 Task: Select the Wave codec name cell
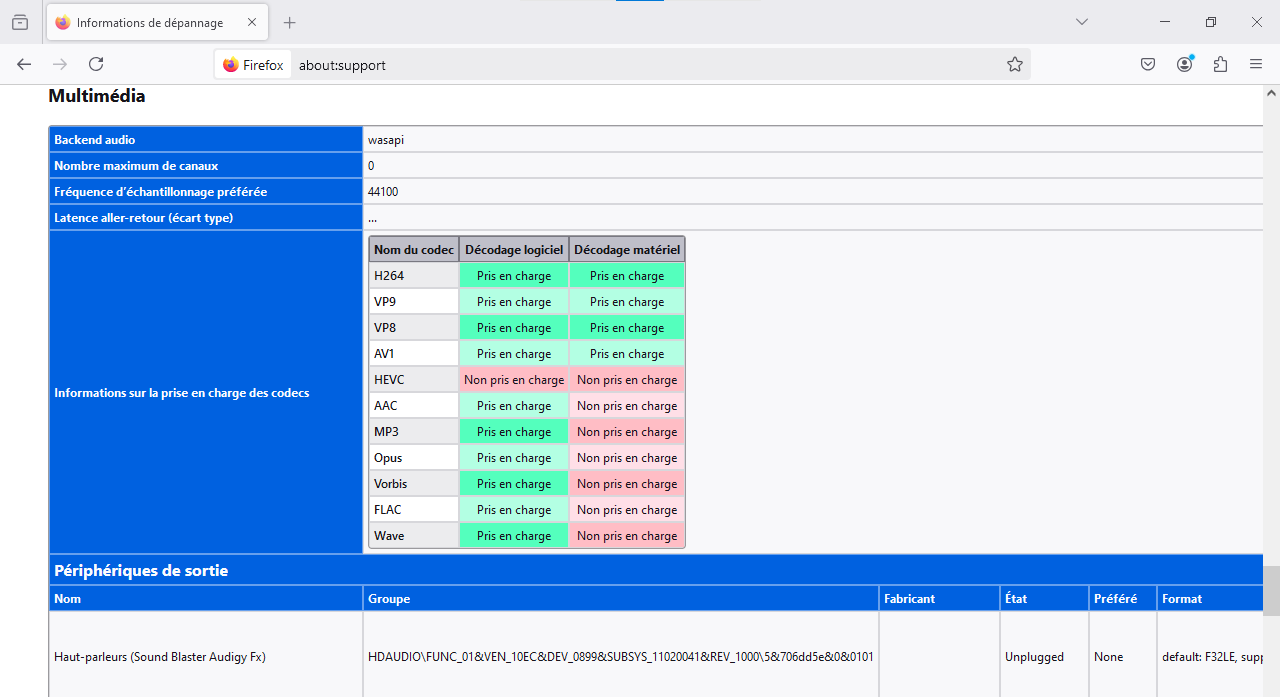click(x=414, y=536)
